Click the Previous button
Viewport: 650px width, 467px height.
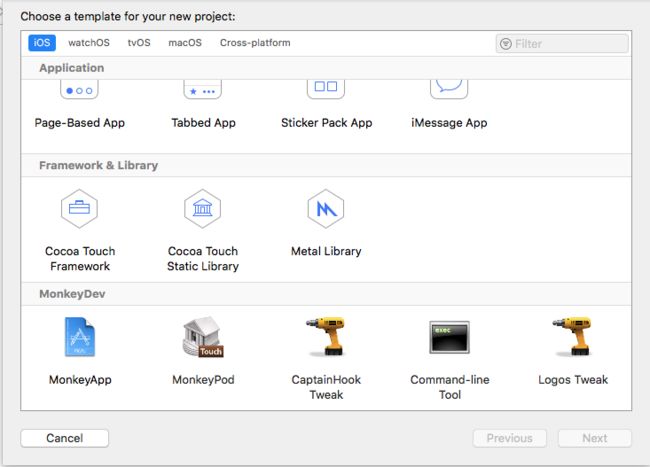pos(509,438)
